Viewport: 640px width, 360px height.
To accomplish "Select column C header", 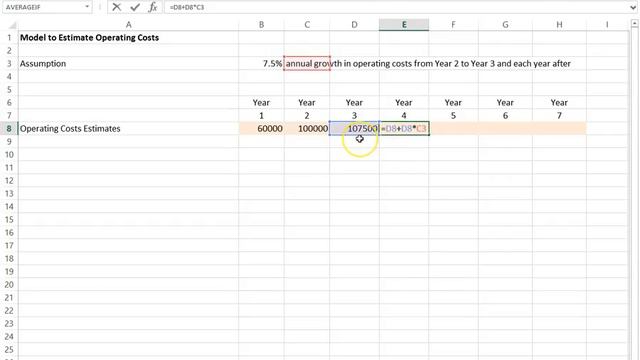I will tap(307, 25).
